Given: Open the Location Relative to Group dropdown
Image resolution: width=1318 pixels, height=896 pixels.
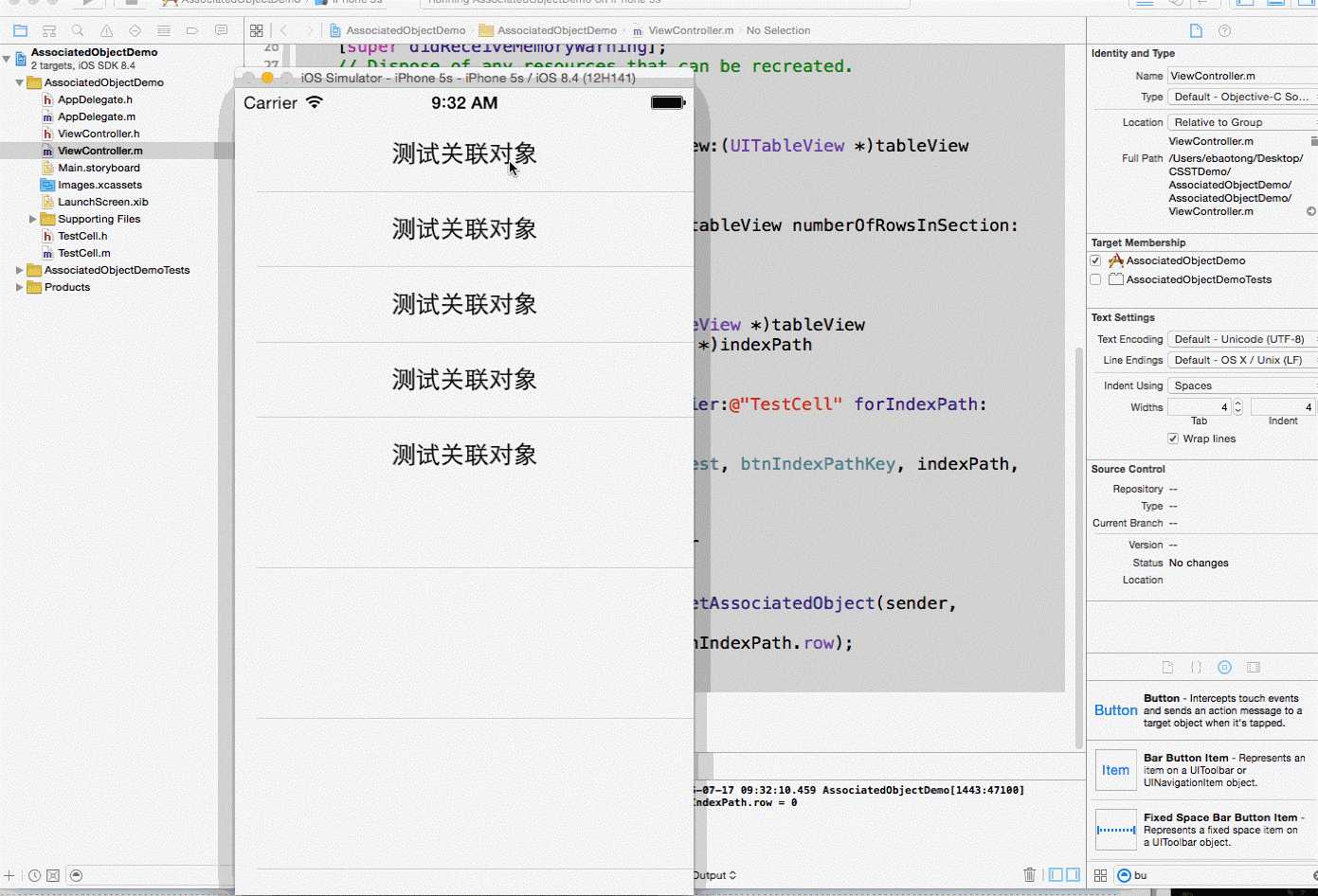Looking at the screenshot, I should [1242, 122].
